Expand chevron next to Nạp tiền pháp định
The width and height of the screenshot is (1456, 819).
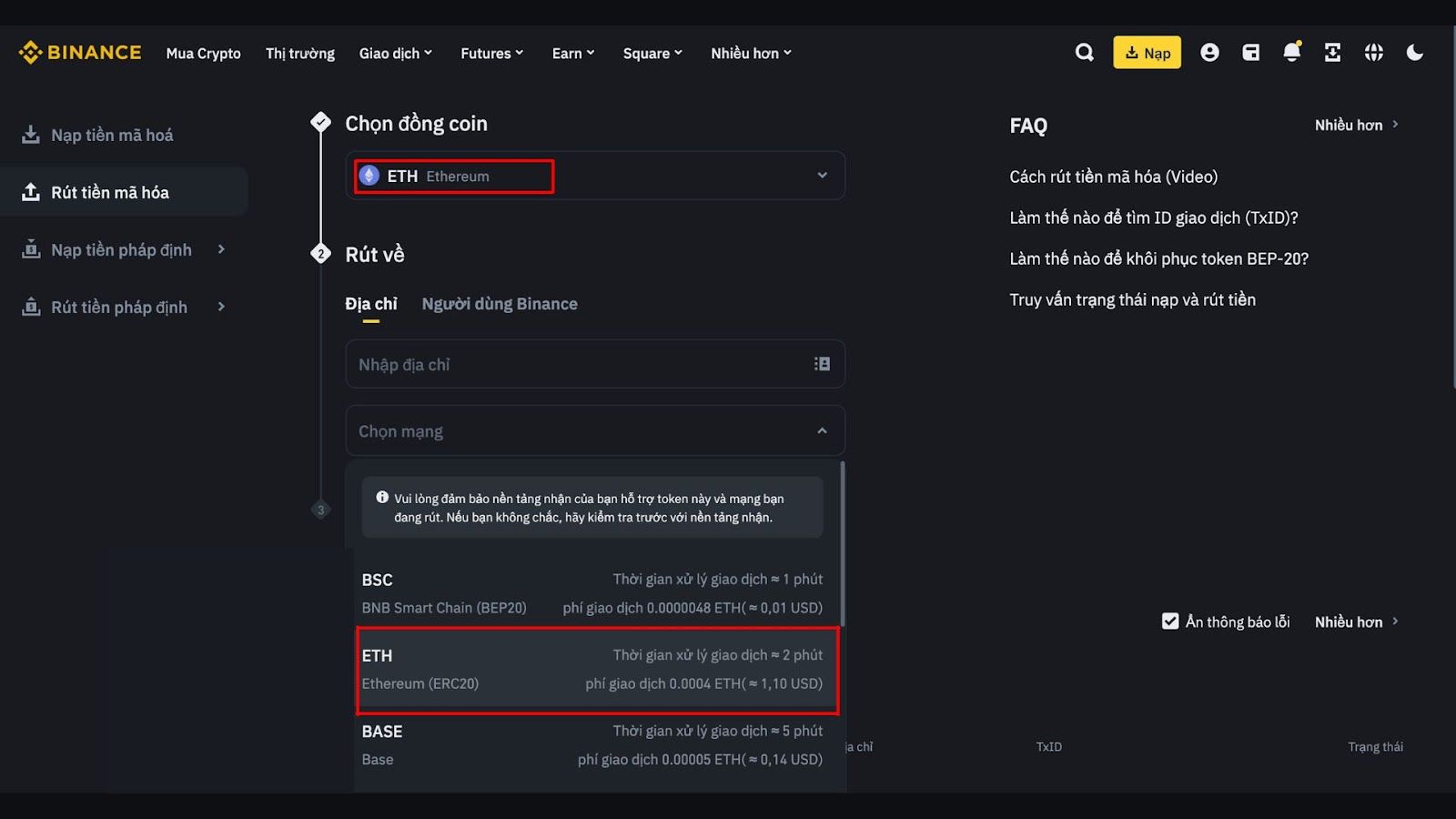[x=221, y=249]
